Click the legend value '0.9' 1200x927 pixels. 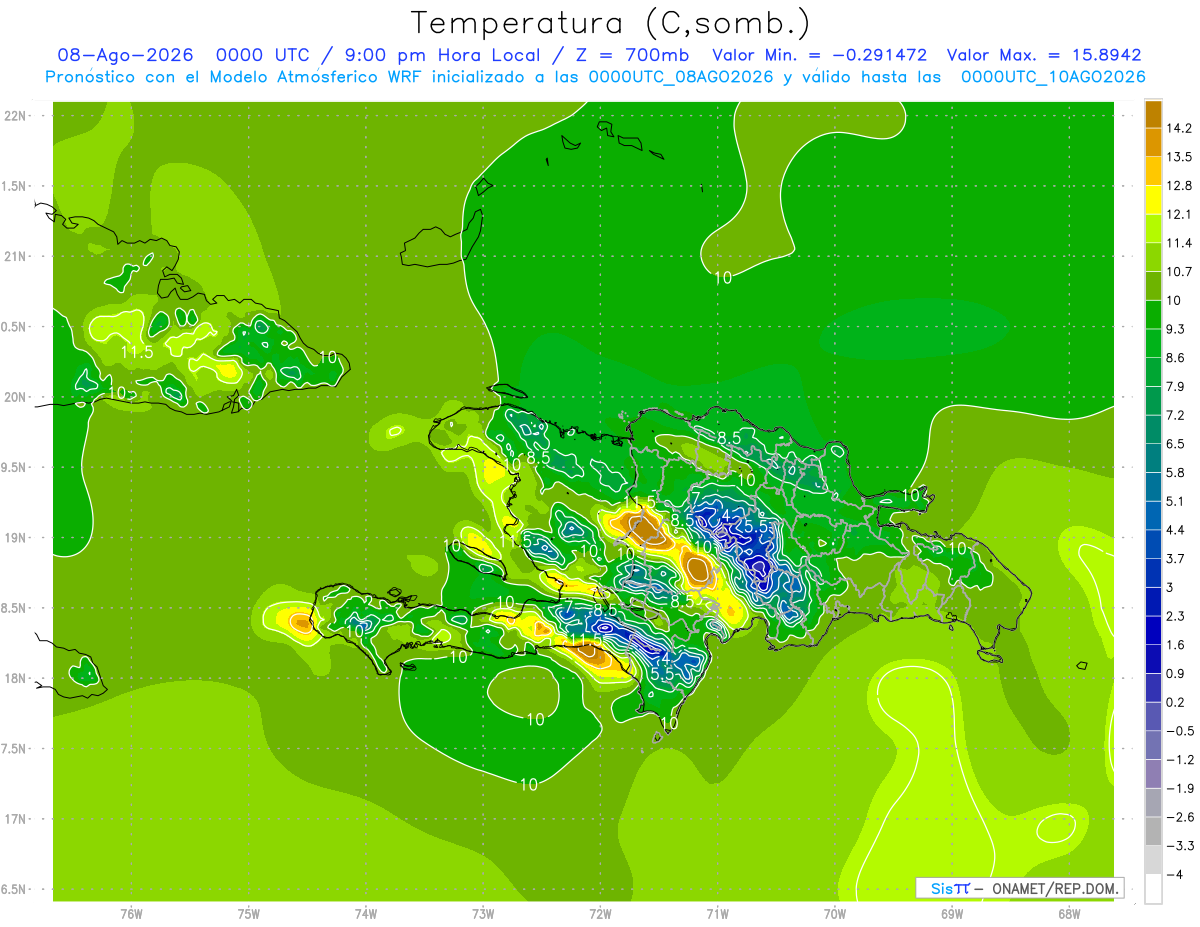tap(1175, 674)
